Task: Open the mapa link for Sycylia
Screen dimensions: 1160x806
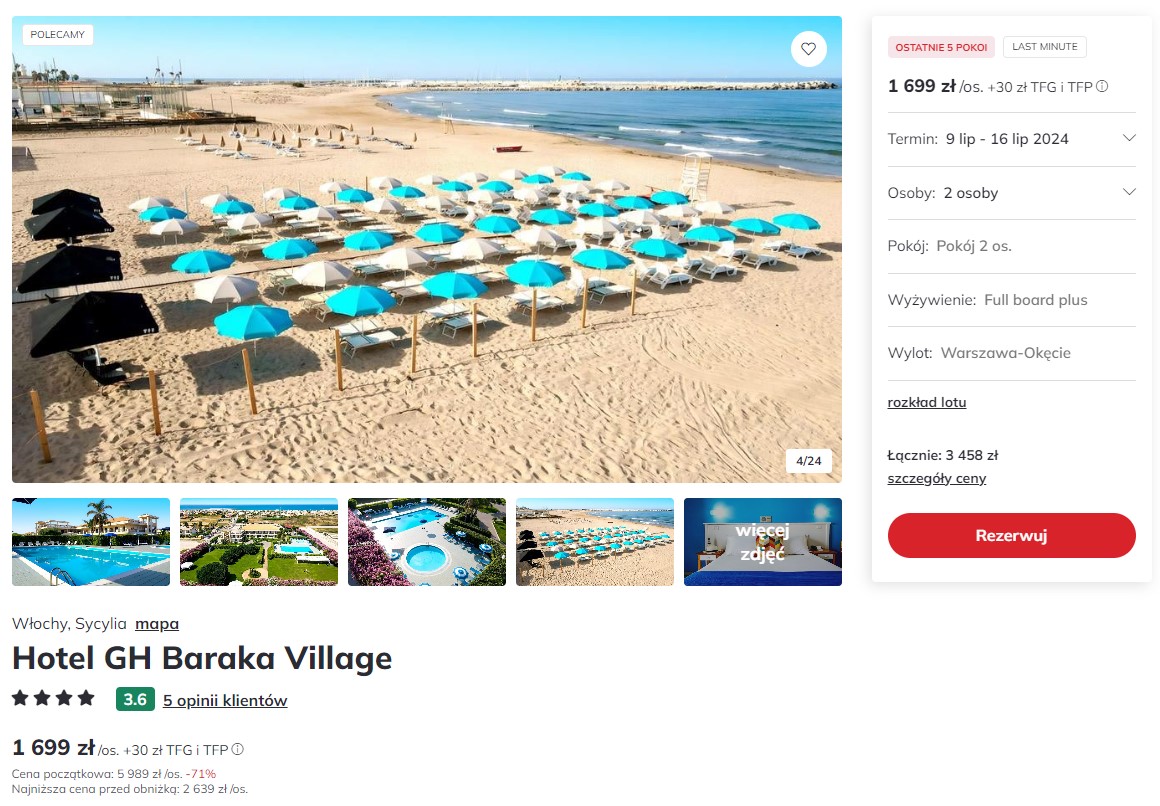Action: [x=157, y=624]
